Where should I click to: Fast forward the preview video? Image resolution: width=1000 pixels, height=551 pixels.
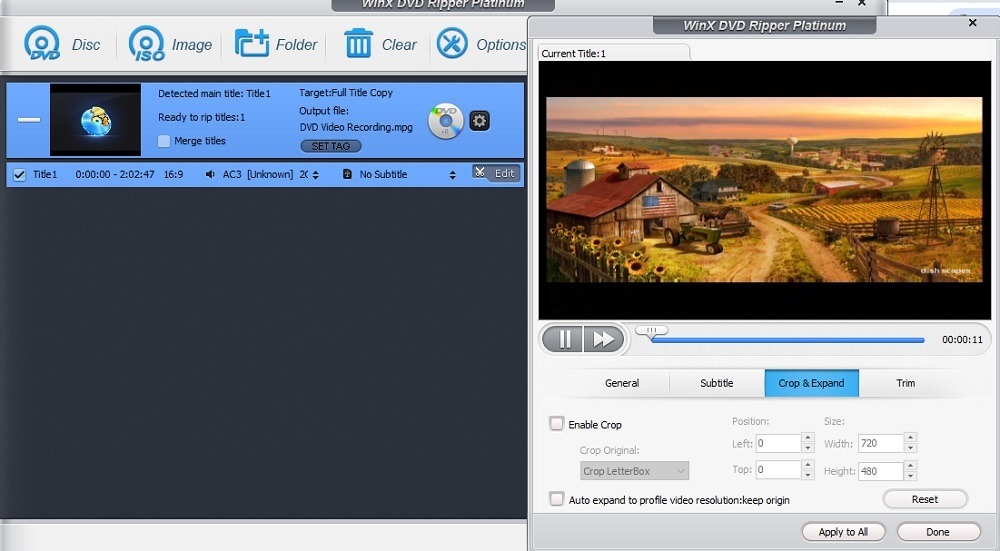(x=603, y=339)
